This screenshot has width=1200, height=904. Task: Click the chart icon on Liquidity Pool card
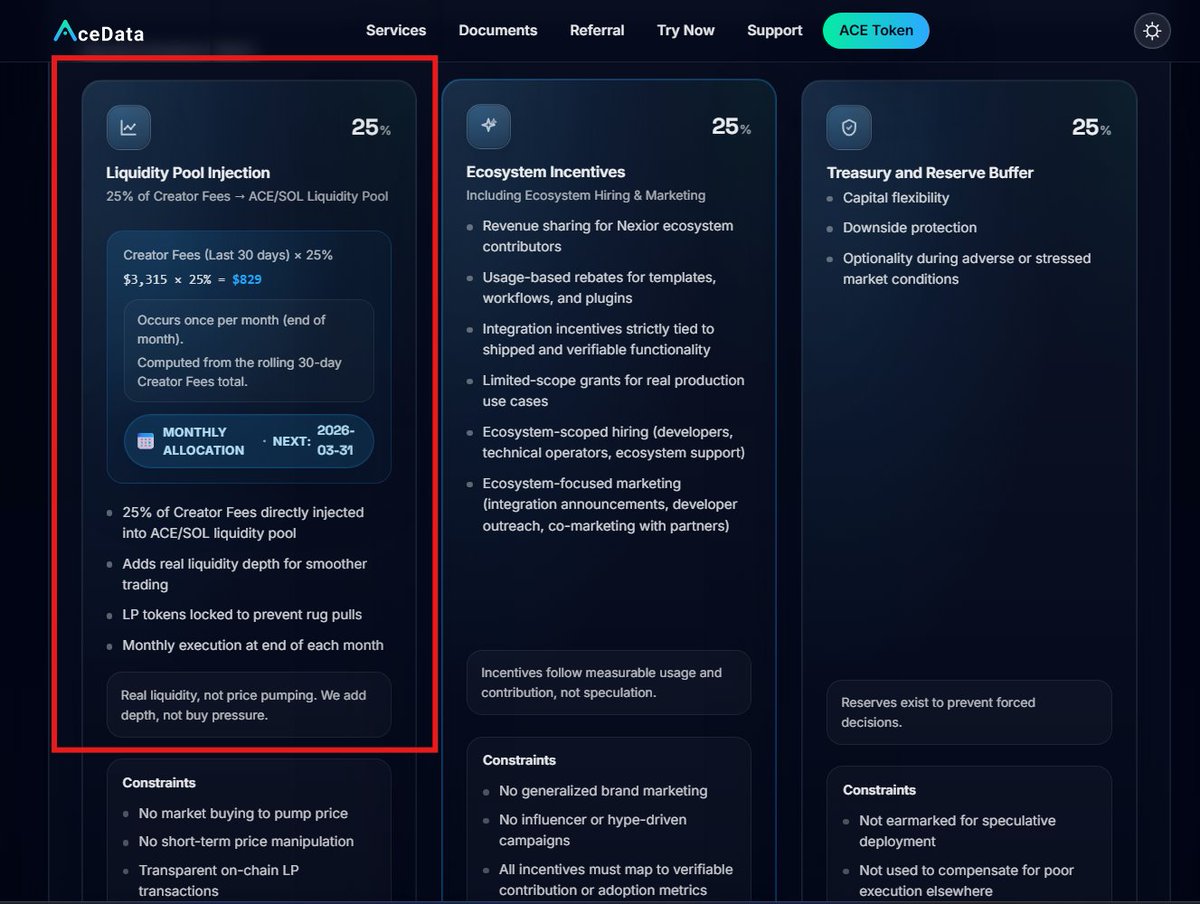pyautogui.click(x=129, y=127)
